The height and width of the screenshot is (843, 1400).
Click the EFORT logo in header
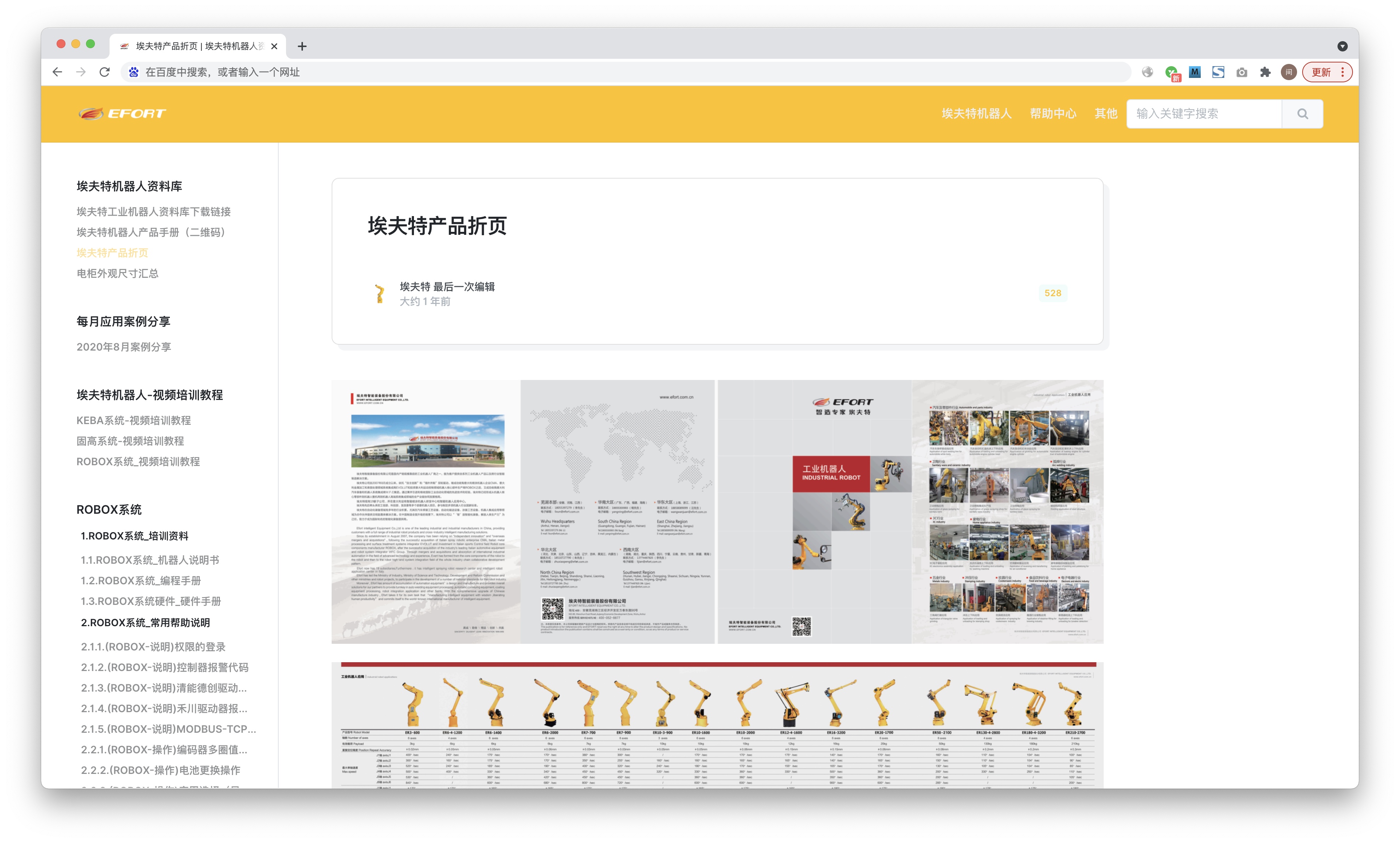pyautogui.click(x=122, y=114)
